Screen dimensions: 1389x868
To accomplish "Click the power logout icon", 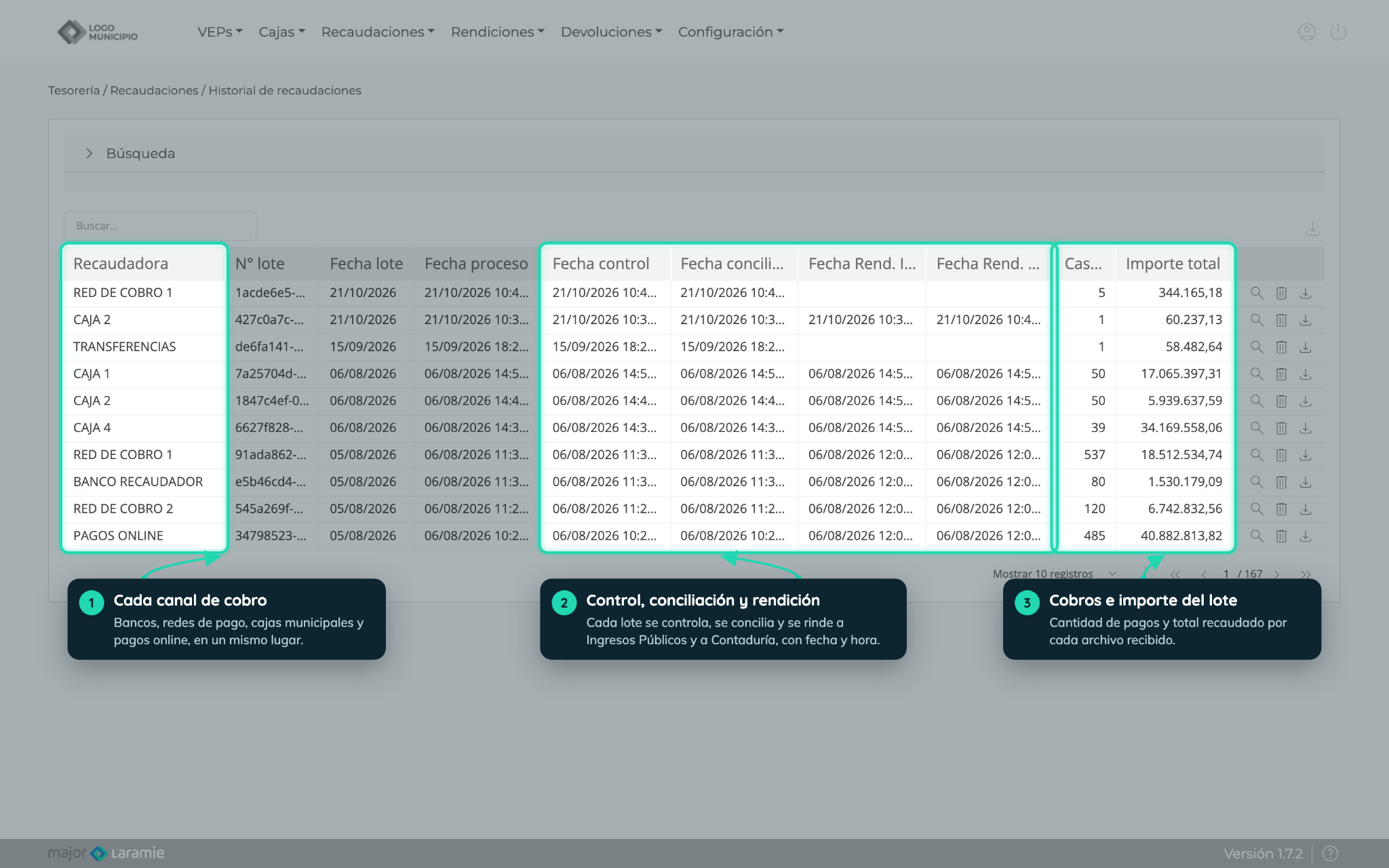I will 1337,32.
